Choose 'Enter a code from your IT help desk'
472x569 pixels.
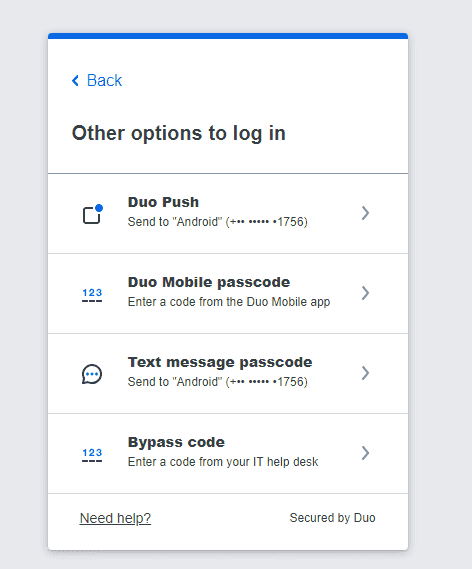point(223,462)
